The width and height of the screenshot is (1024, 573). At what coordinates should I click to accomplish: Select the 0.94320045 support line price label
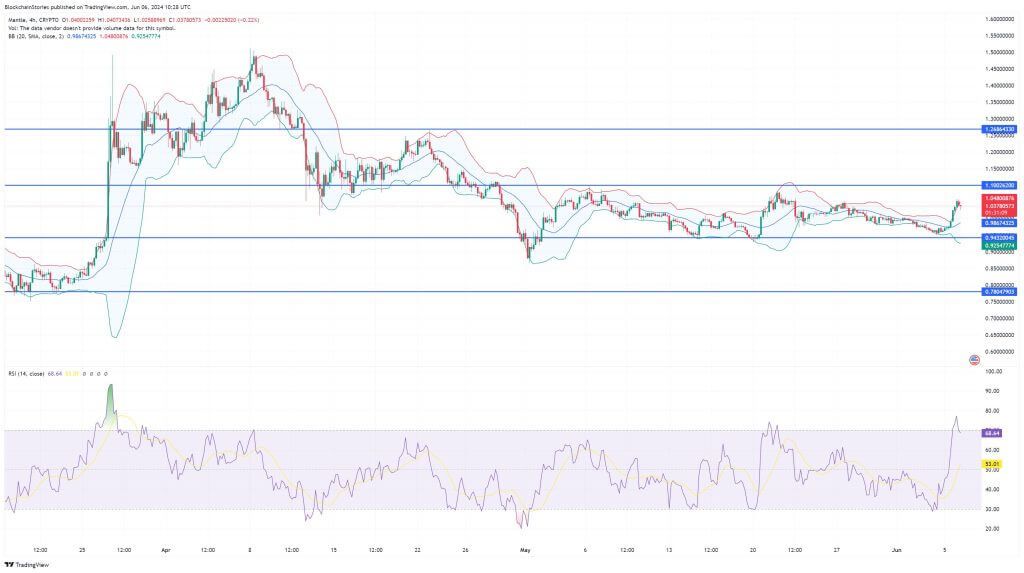[x=999, y=237]
